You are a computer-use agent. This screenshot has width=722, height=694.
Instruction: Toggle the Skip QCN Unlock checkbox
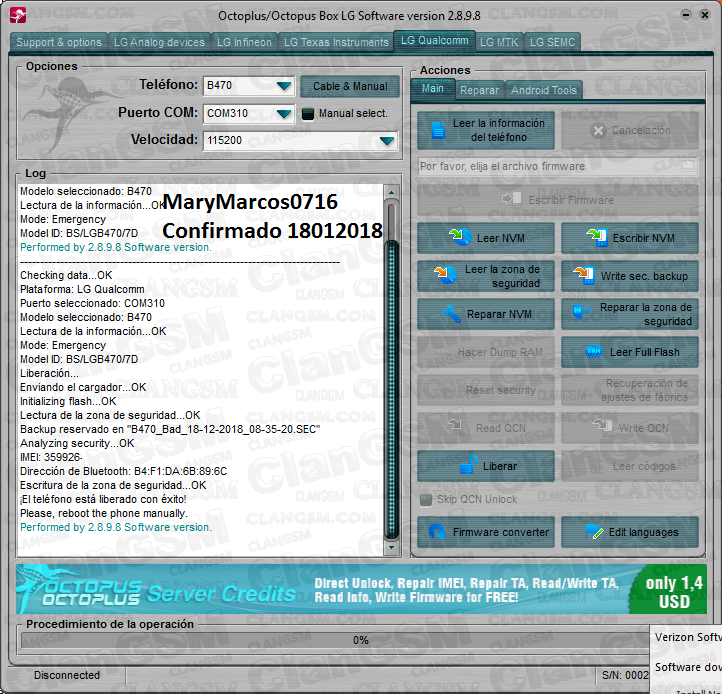(x=426, y=500)
